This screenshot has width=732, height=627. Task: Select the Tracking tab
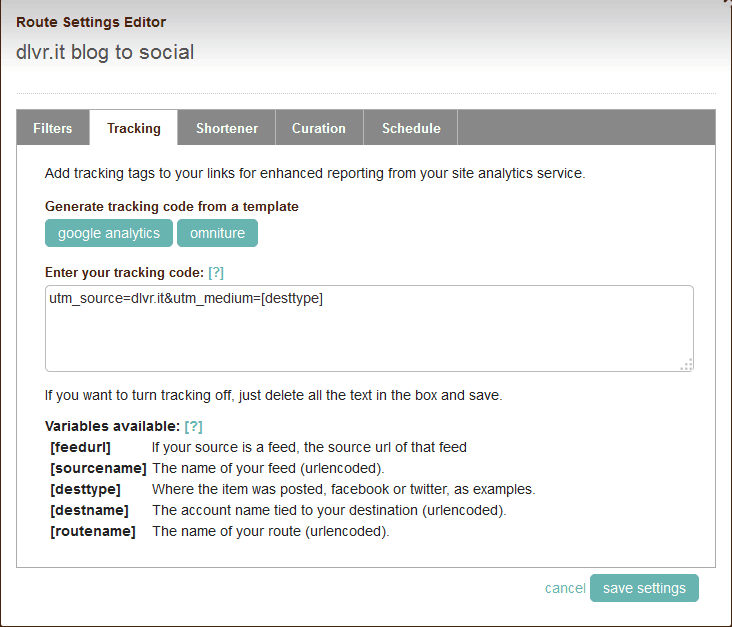click(134, 128)
